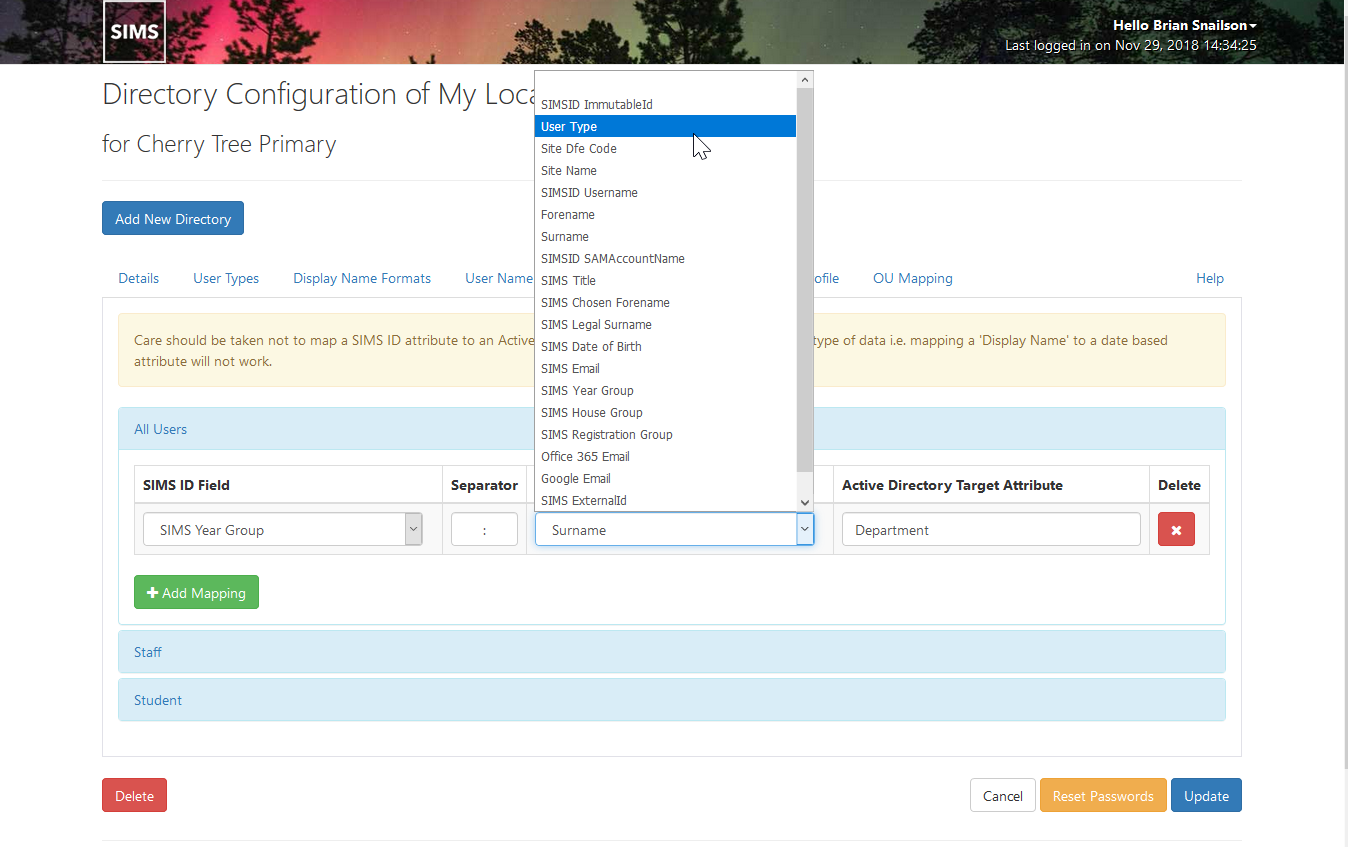This screenshot has width=1348, height=847.
Task: Delete the Department mapping row
Action: (x=1176, y=529)
